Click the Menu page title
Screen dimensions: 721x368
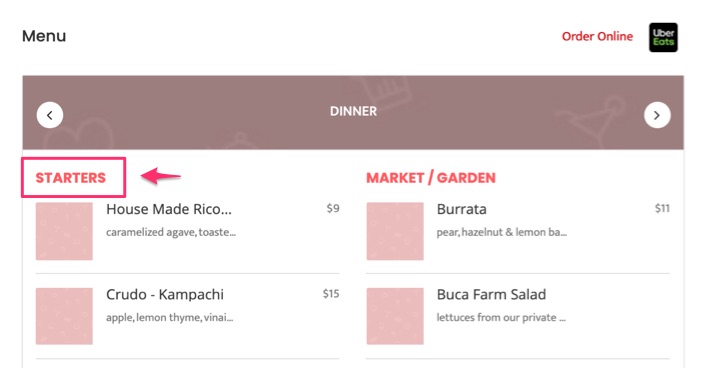point(44,36)
